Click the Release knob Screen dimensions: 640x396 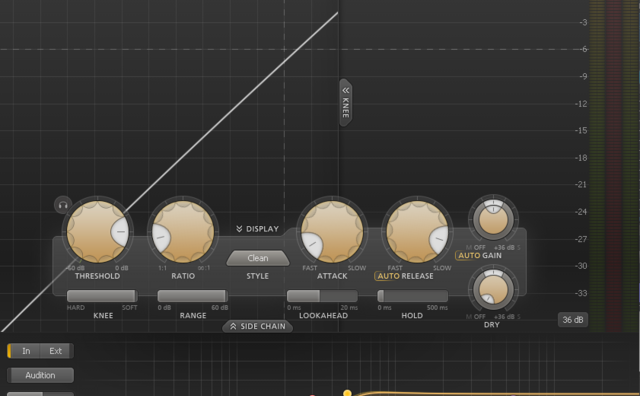pos(417,231)
